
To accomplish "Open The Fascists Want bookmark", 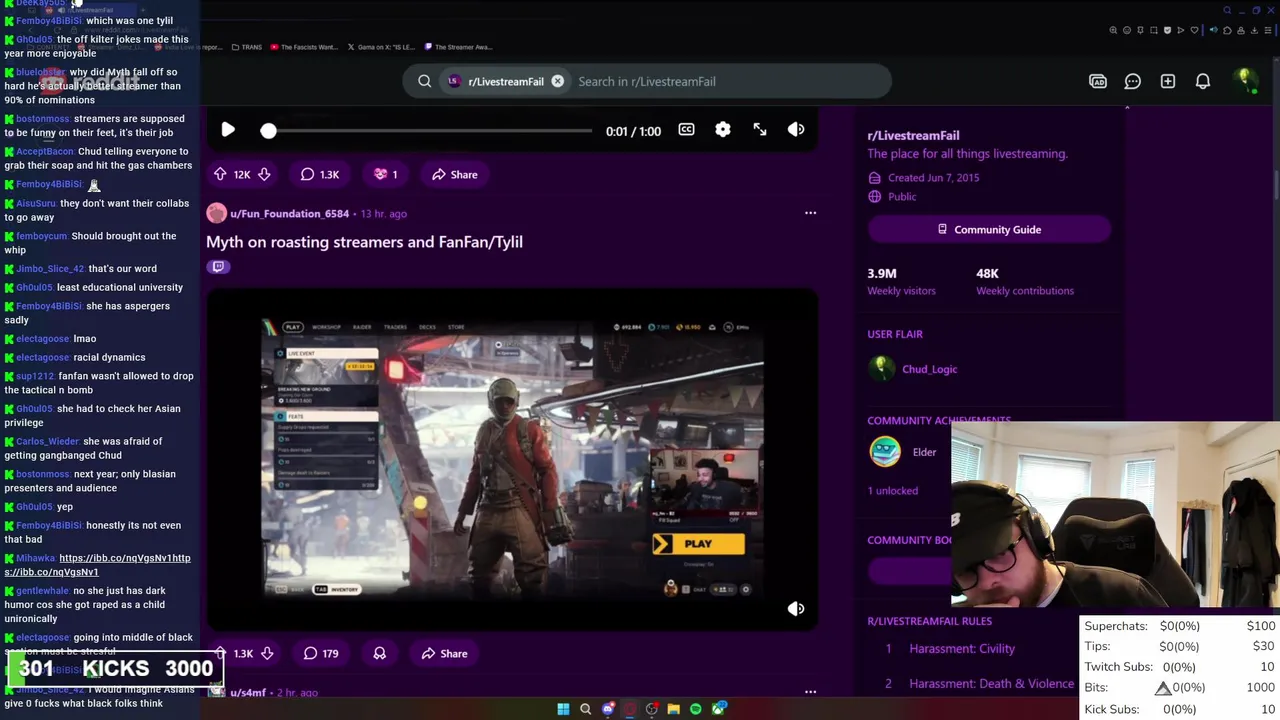I will tap(304, 47).
